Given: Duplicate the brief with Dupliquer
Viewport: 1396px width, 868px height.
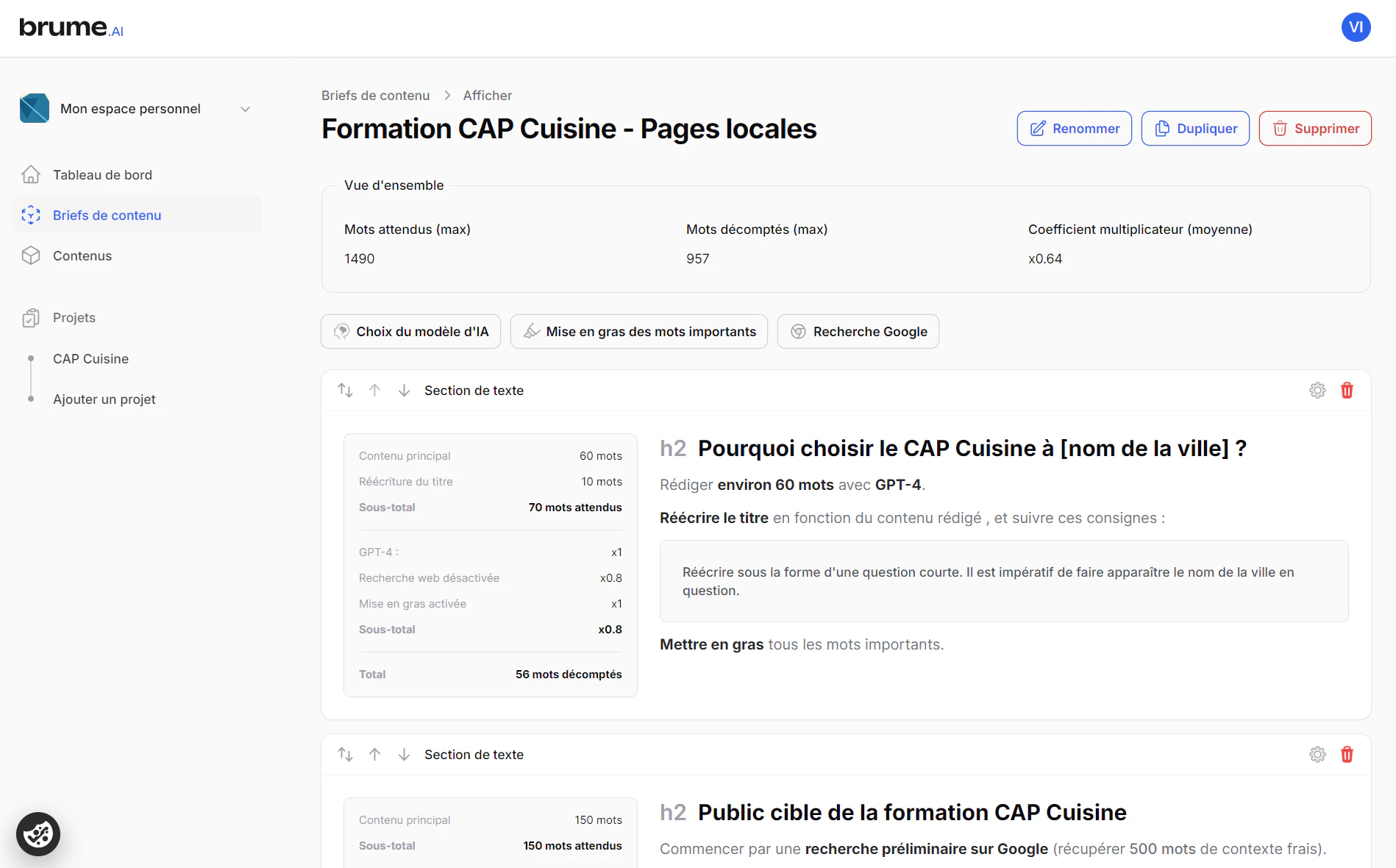Looking at the screenshot, I should [1195, 129].
